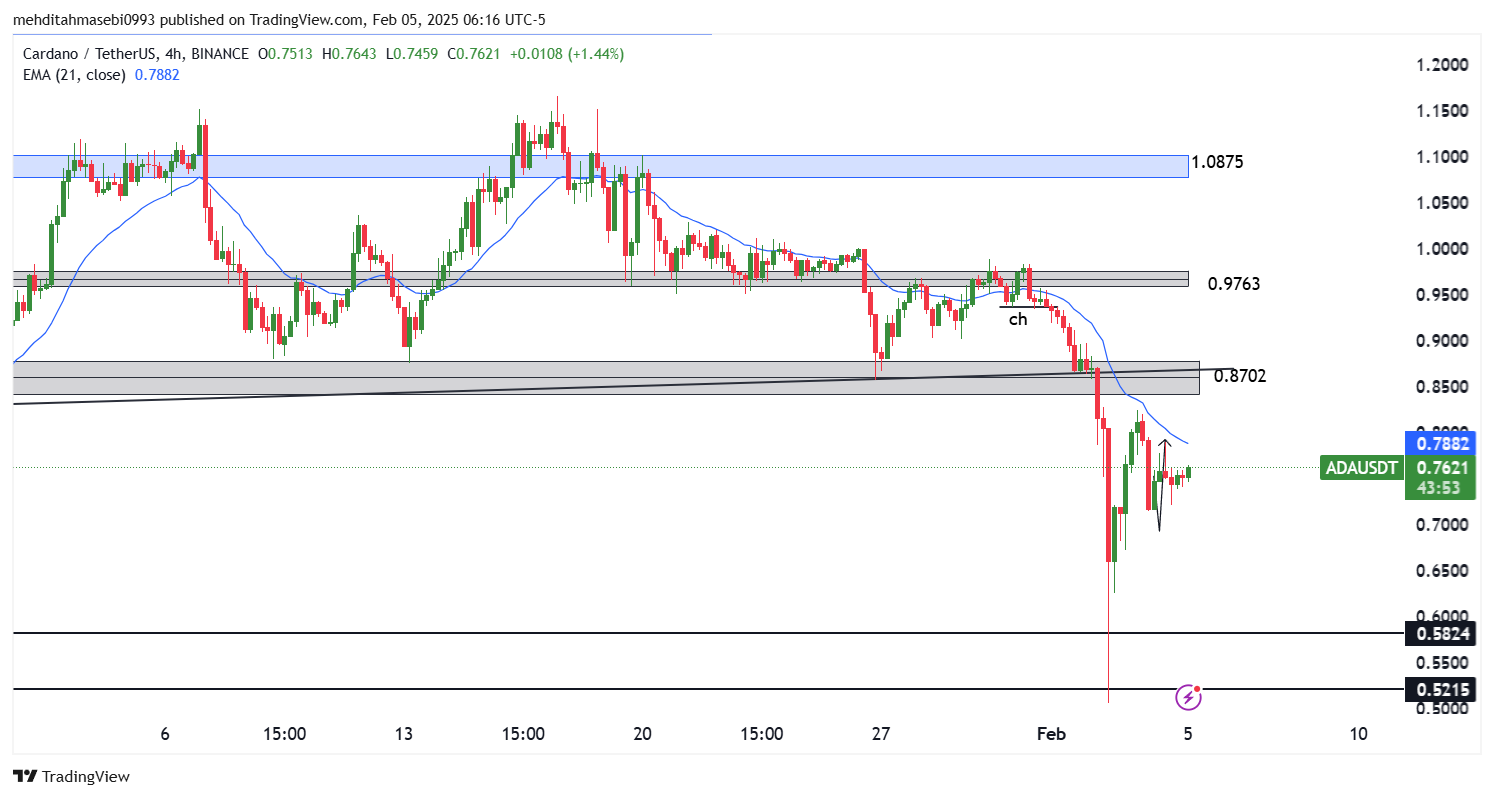Click the '13' date axis label

(404, 734)
